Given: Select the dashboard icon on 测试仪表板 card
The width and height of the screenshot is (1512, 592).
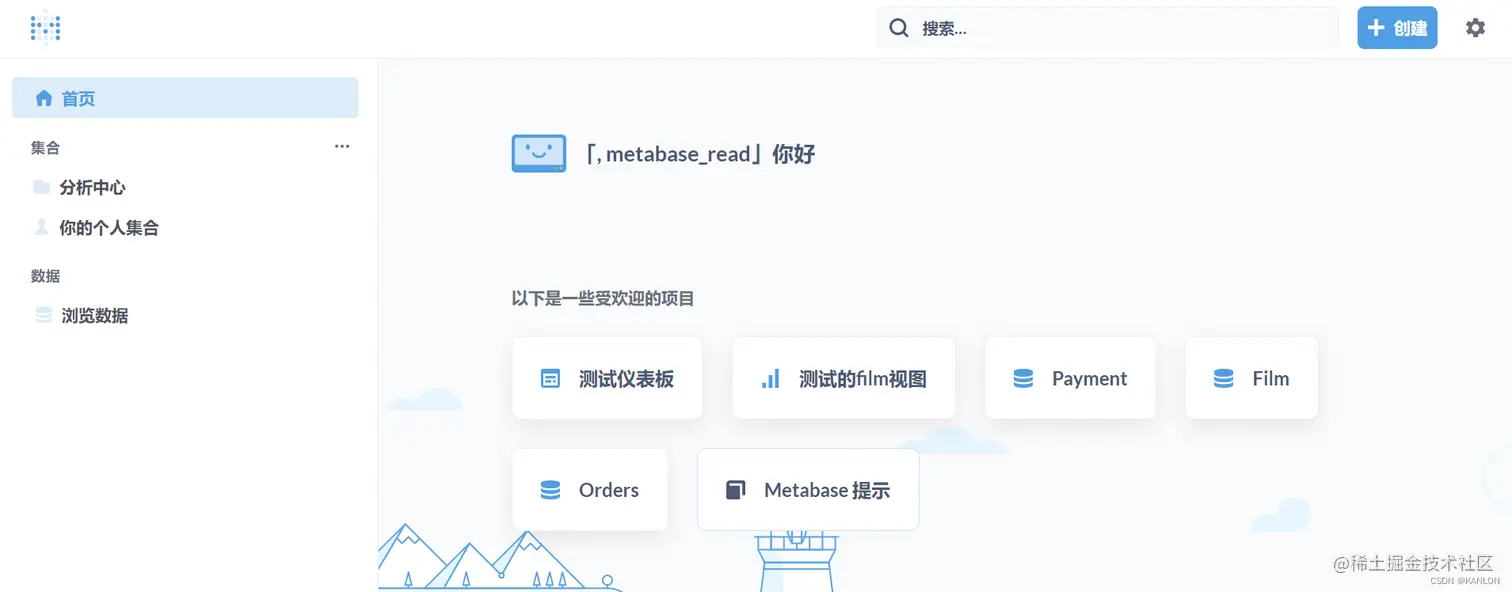Looking at the screenshot, I should tap(549, 378).
